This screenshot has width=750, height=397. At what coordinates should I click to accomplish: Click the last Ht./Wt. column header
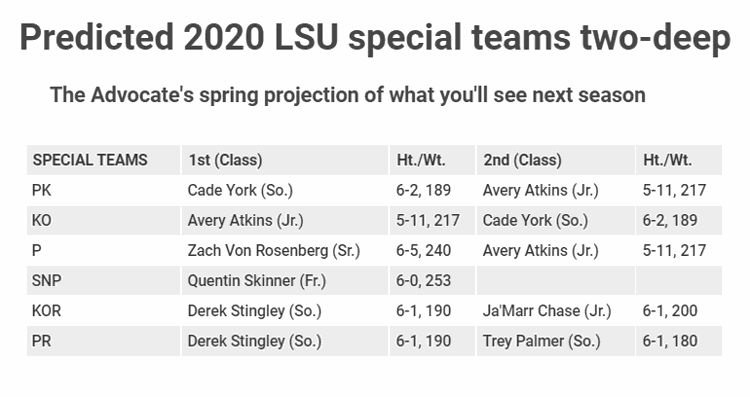[667, 160]
